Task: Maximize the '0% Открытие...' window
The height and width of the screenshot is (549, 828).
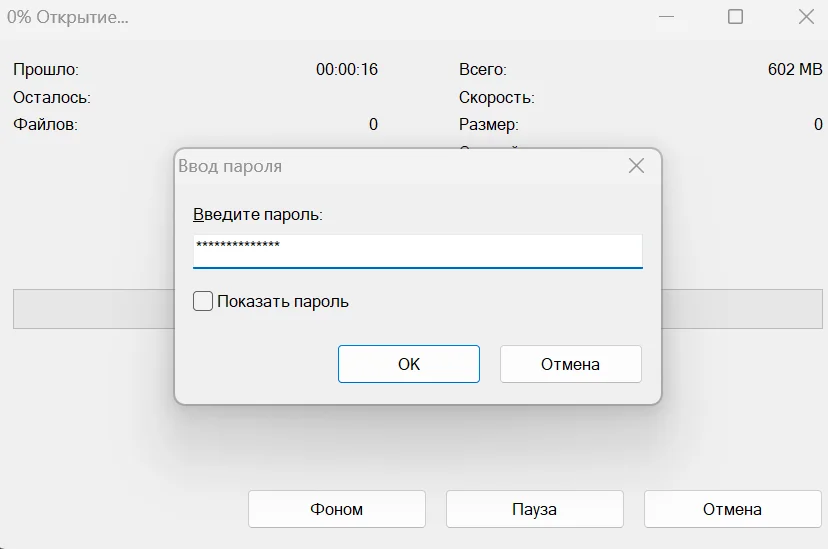Action: [736, 17]
